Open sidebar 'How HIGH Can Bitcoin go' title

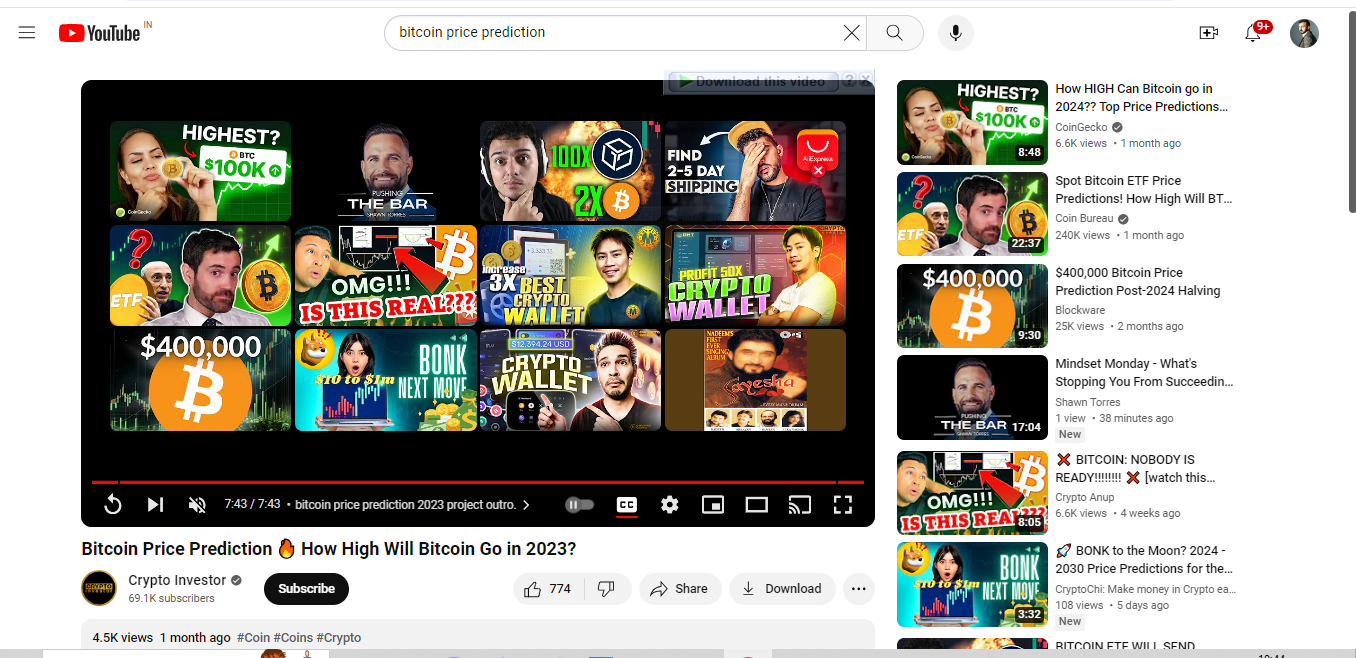pyautogui.click(x=1142, y=98)
